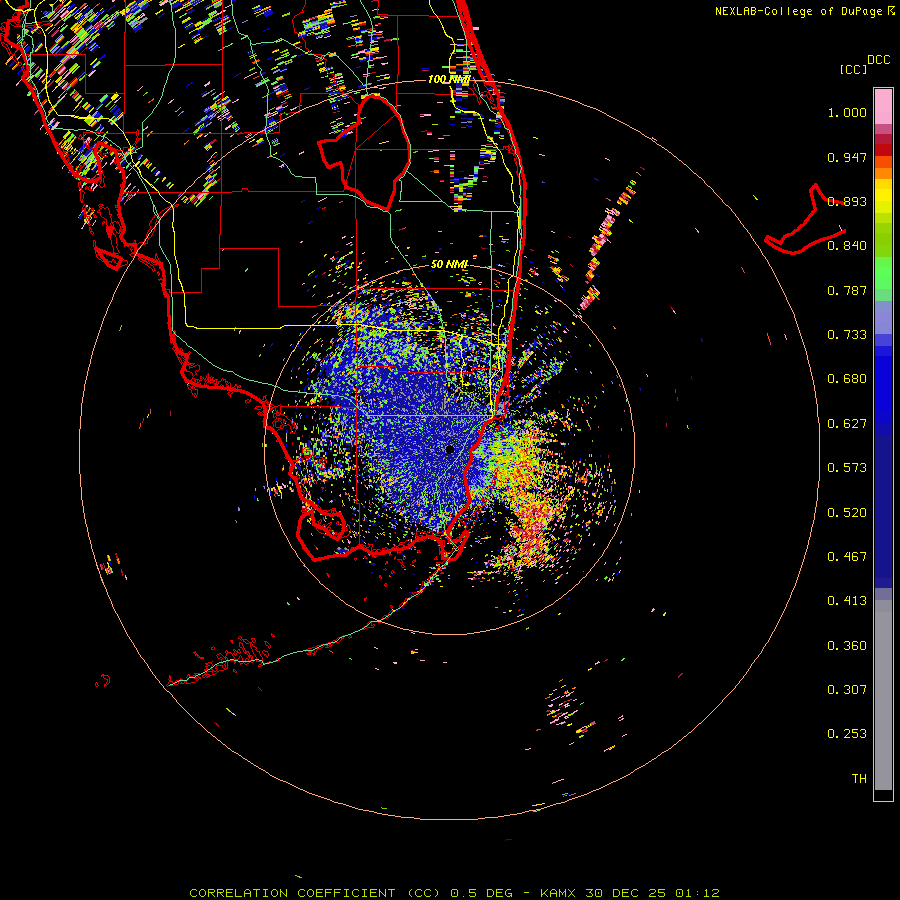This screenshot has height=900, width=900.
Task: Click the 100 NMI range ring label
Action: pos(449,79)
